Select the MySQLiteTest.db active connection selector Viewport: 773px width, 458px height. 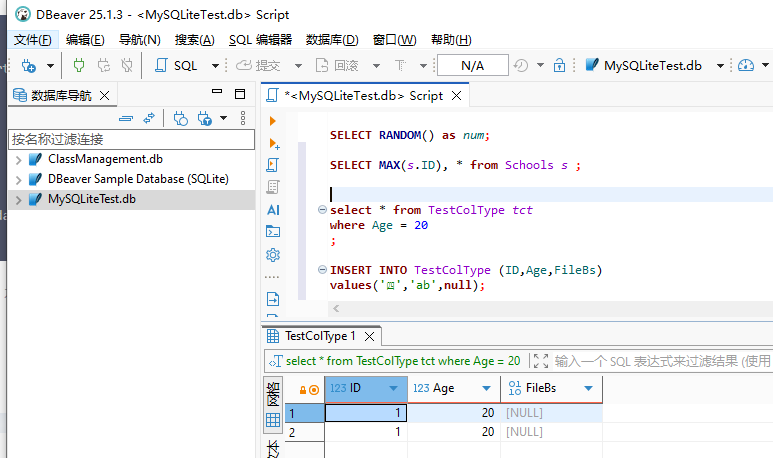(643, 66)
